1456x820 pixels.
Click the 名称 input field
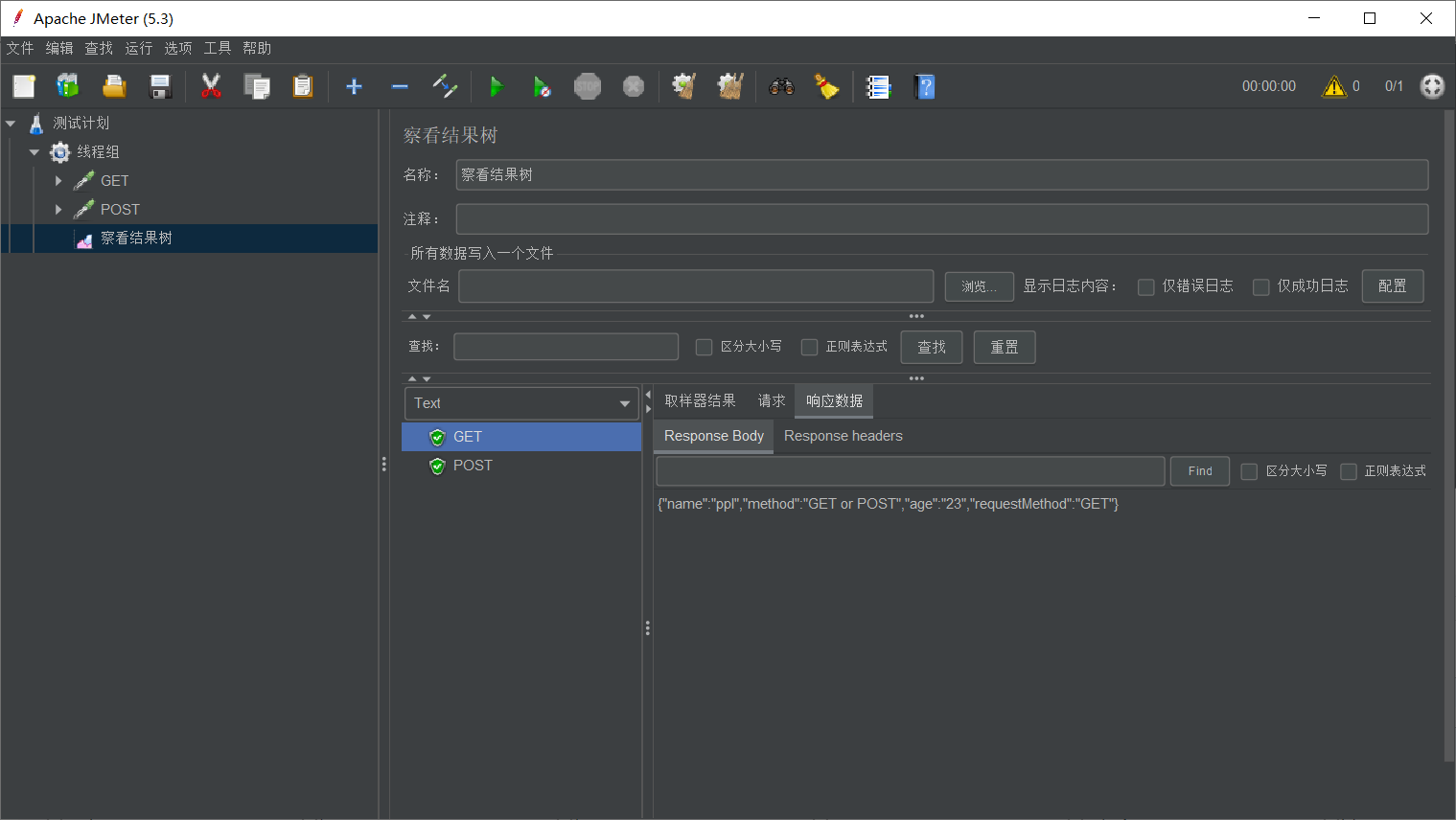(x=942, y=175)
